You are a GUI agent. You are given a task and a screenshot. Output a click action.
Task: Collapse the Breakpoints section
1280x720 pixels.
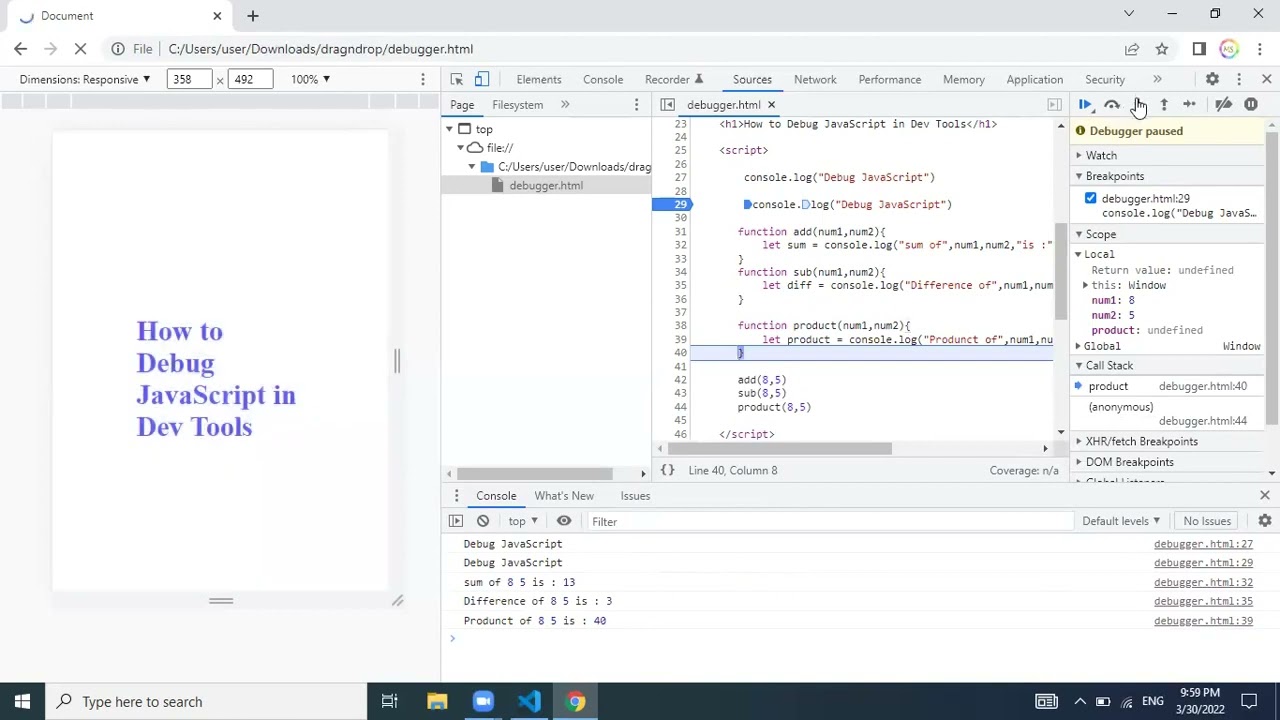pos(1114,176)
